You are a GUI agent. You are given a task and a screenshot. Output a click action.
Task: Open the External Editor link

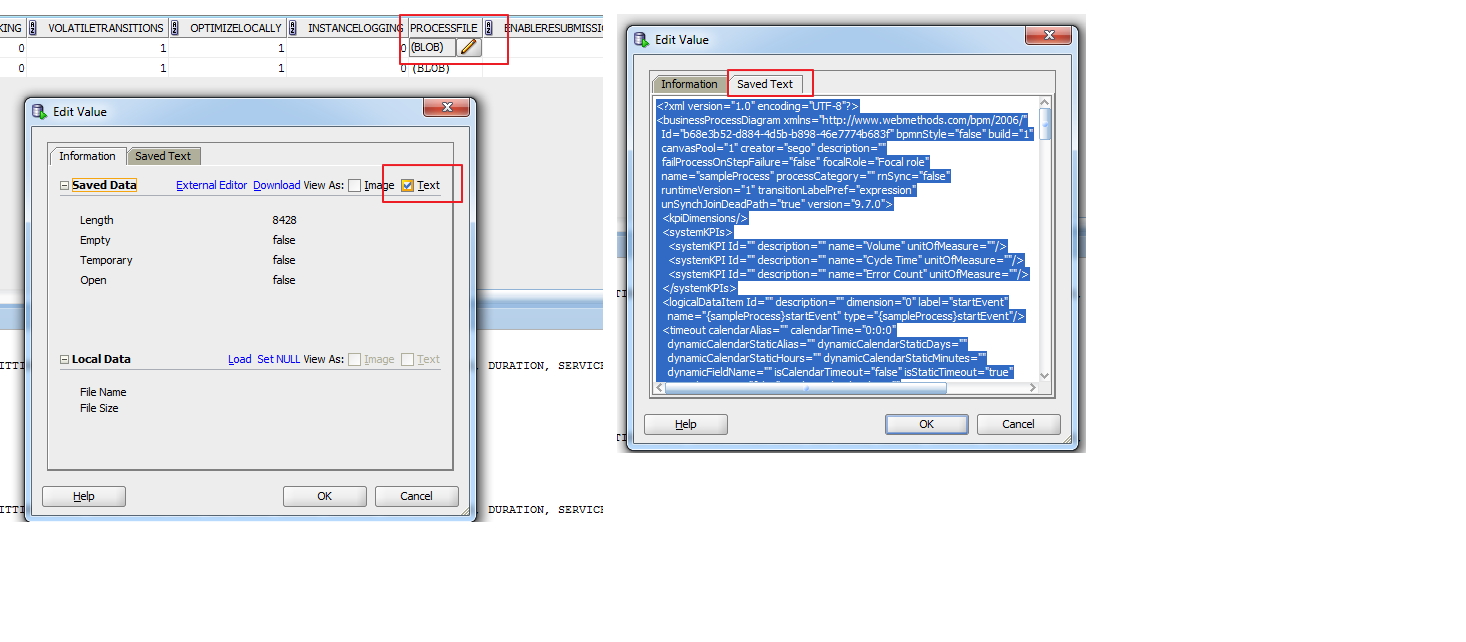pos(212,185)
